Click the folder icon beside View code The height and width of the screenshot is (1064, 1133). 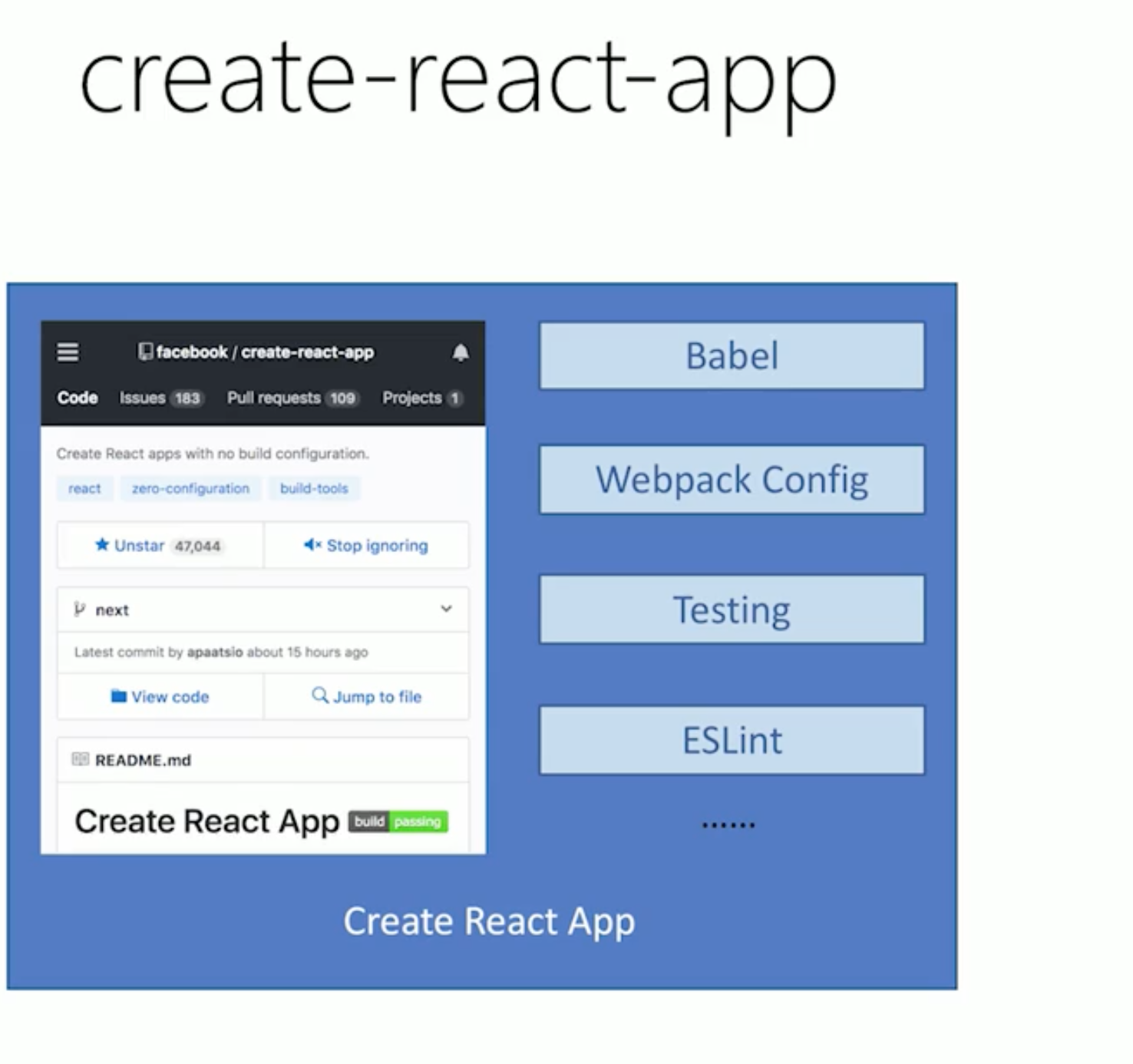pos(119,696)
